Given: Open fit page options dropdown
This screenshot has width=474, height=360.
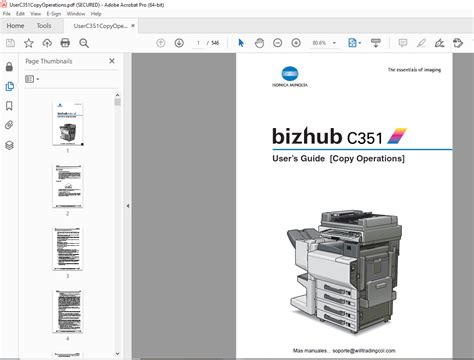Looking at the screenshot, I should 354,43.
